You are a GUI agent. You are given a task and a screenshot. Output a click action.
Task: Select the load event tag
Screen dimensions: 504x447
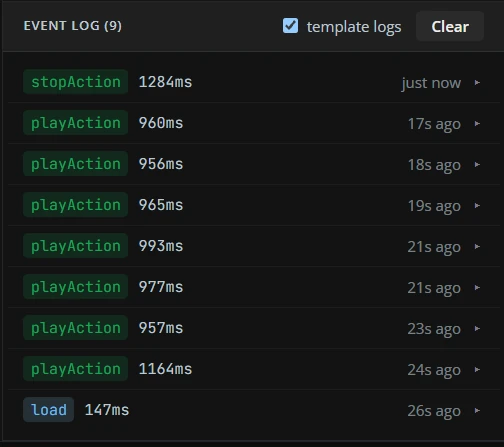pos(49,410)
